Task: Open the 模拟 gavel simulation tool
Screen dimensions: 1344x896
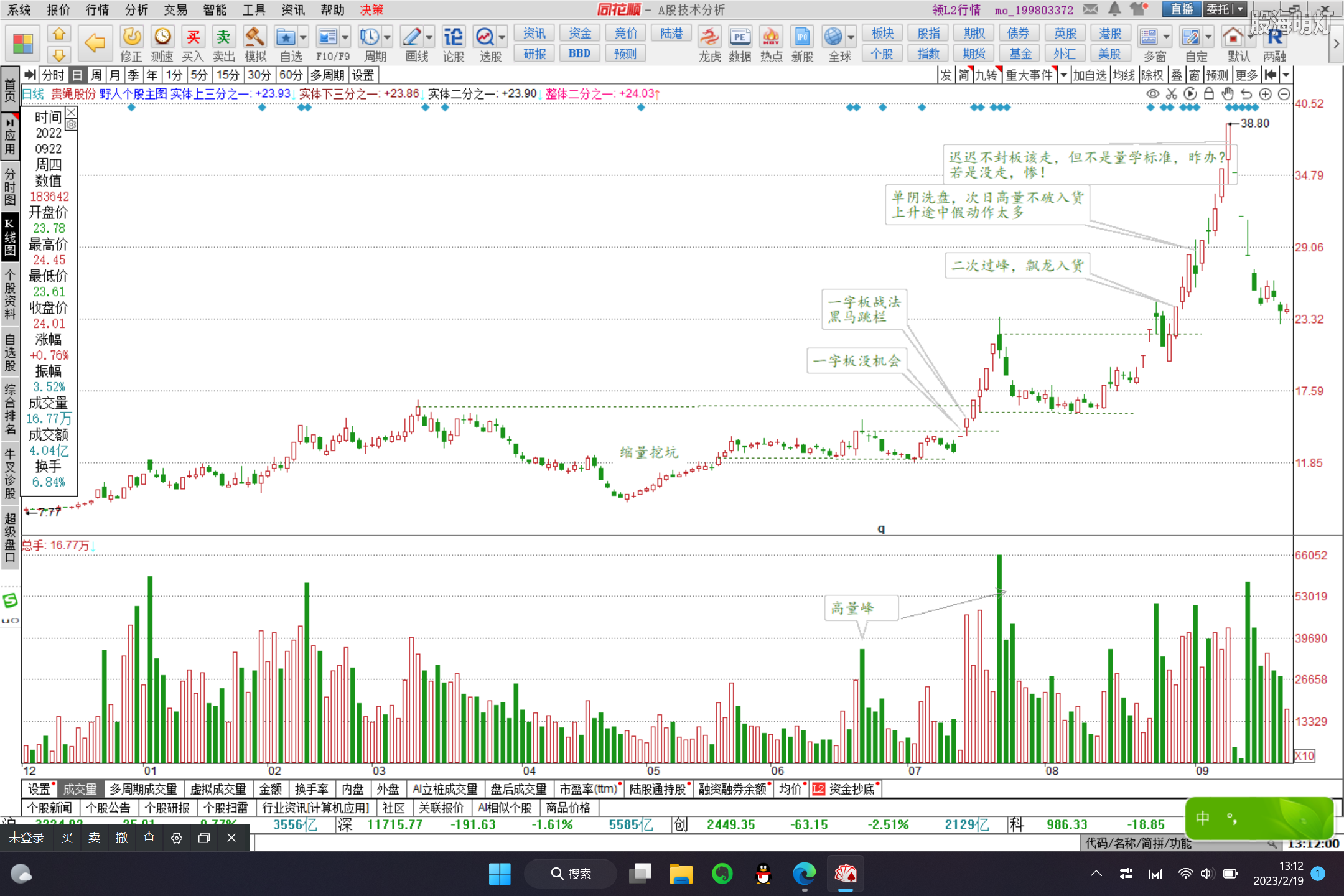Action: pos(254,37)
